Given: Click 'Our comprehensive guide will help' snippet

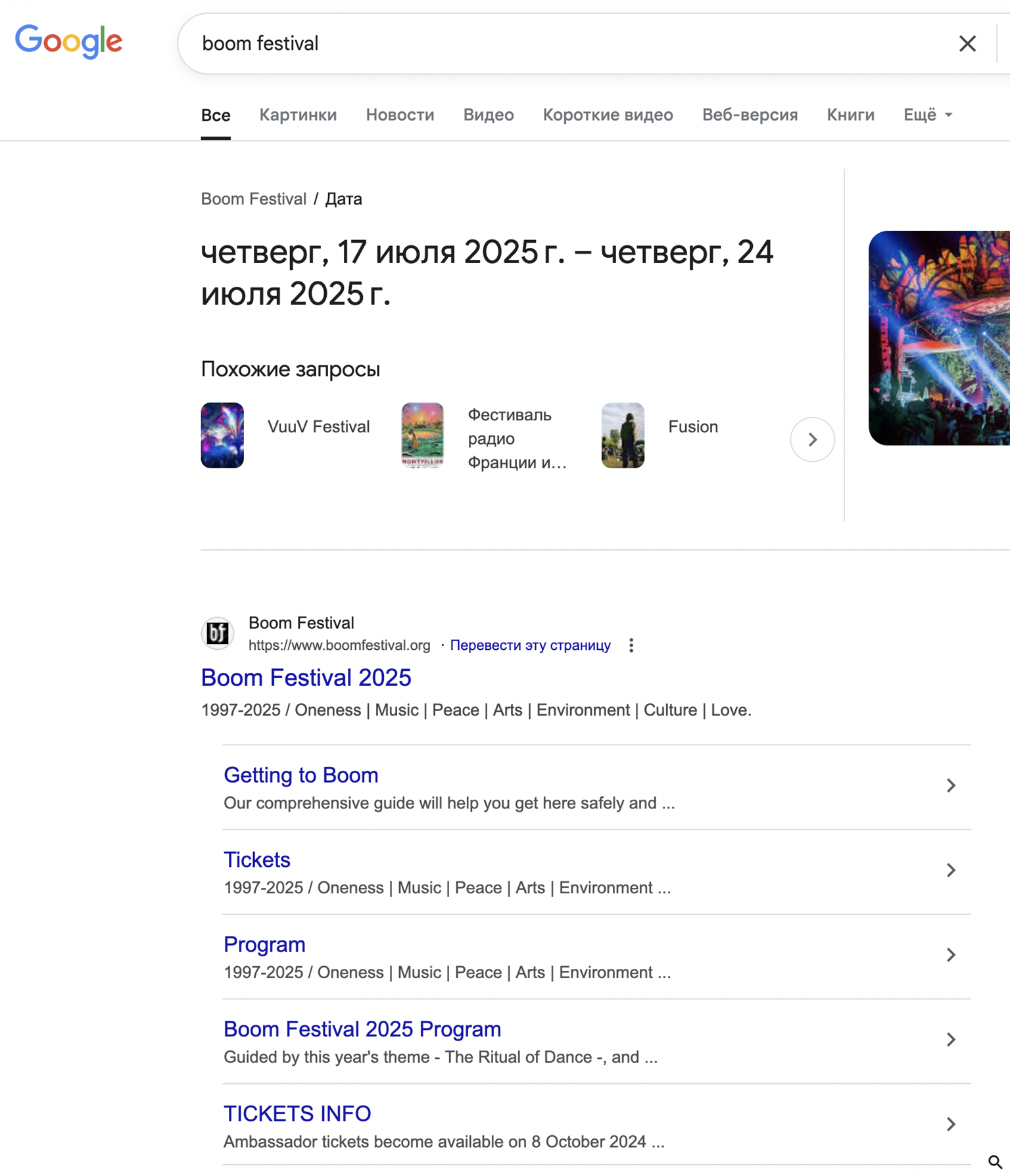Looking at the screenshot, I should [x=449, y=803].
